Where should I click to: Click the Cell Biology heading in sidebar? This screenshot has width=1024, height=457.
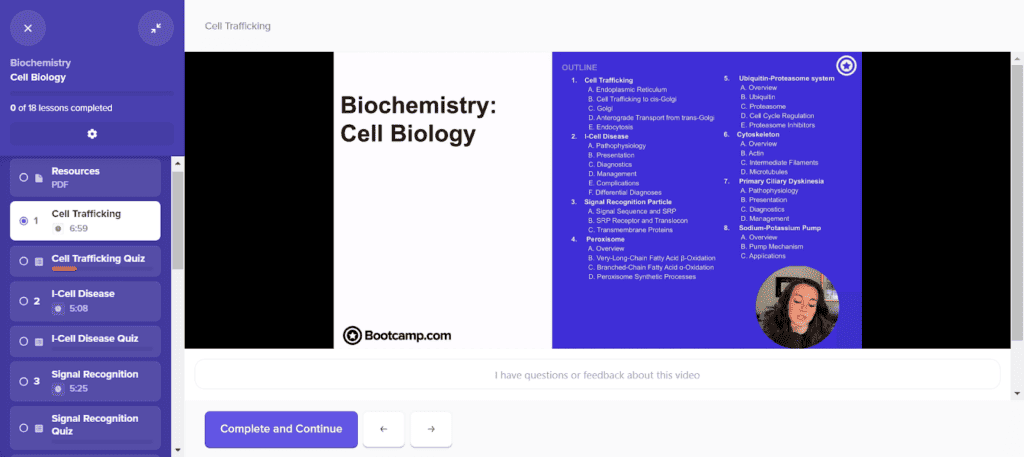38,77
